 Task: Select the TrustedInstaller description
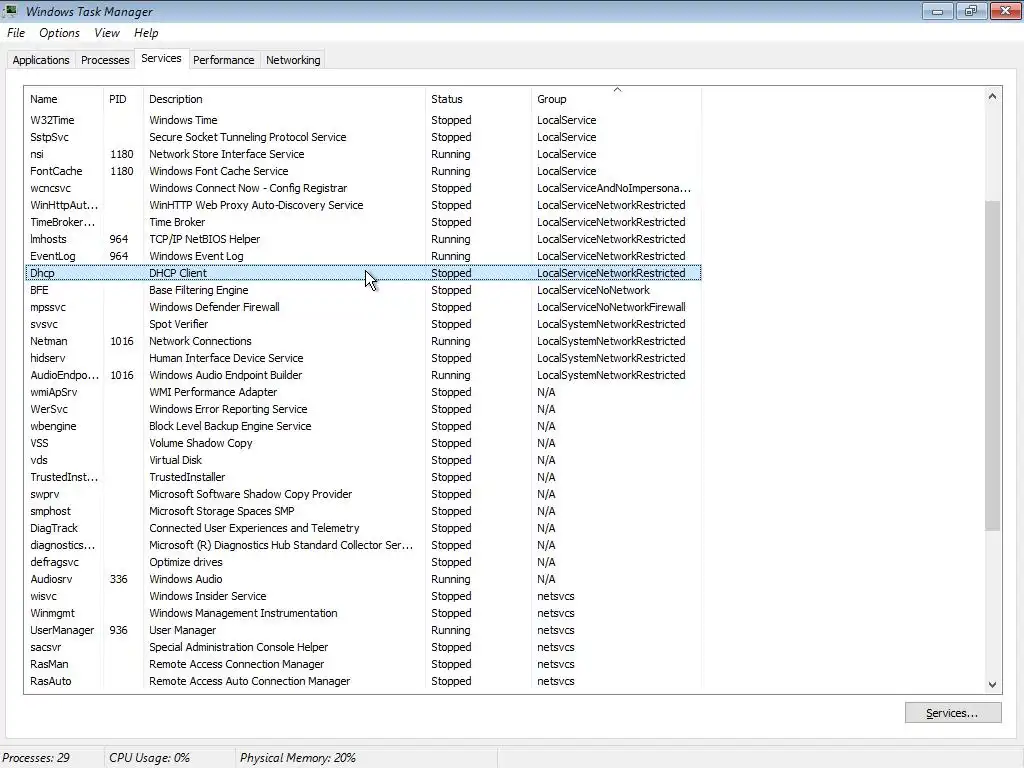point(187,477)
